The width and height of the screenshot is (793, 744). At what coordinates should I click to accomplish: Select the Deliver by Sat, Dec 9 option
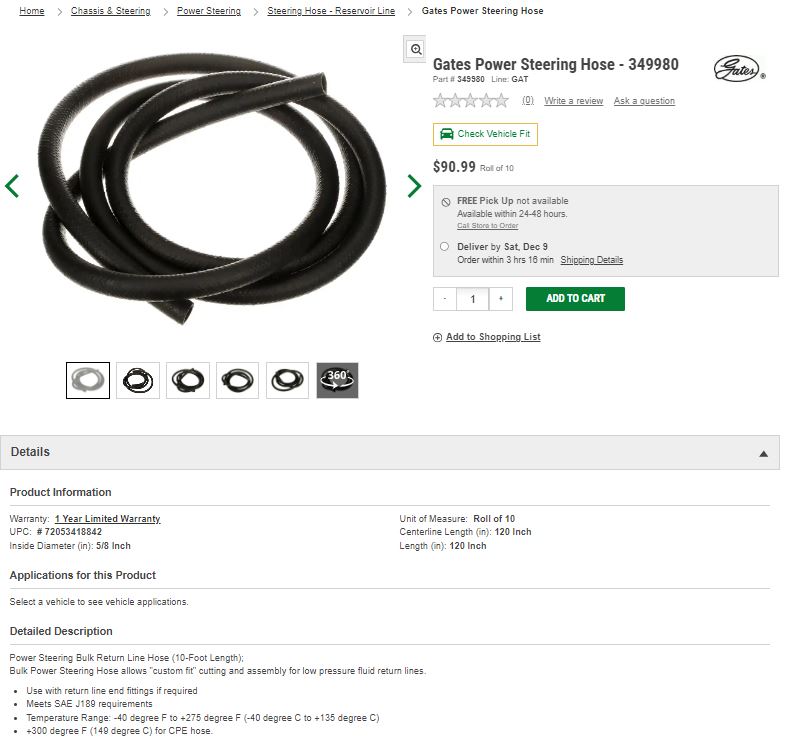coord(444,246)
